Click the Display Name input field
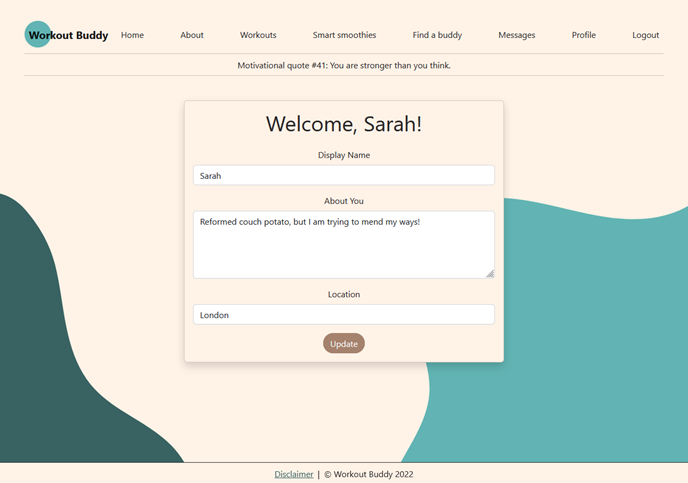Image resolution: width=688 pixels, height=483 pixels. [x=344, y=175]
